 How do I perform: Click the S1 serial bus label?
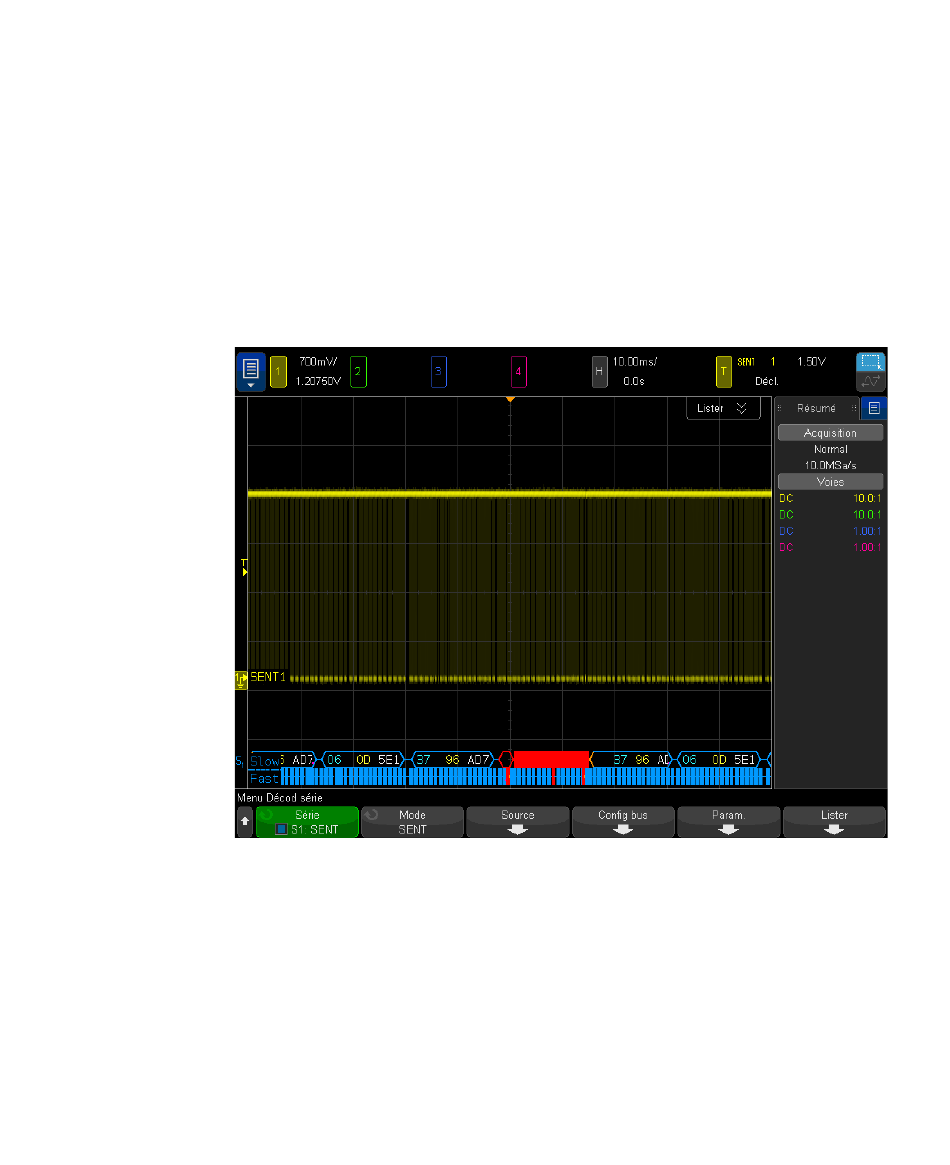pos(240,762)
